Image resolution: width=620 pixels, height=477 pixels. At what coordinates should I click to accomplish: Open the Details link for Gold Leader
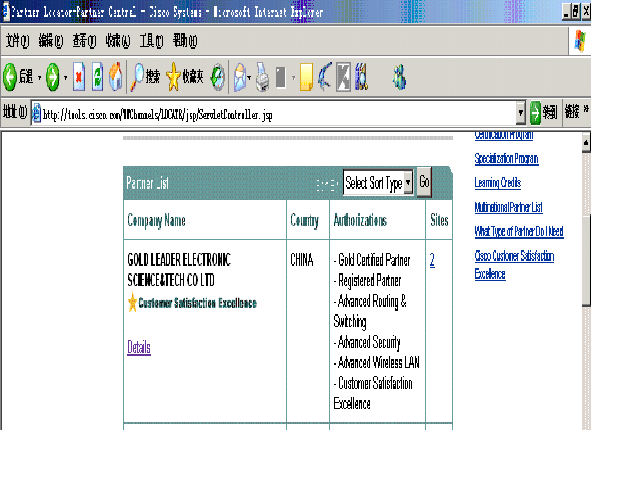(x=139, y=347)
